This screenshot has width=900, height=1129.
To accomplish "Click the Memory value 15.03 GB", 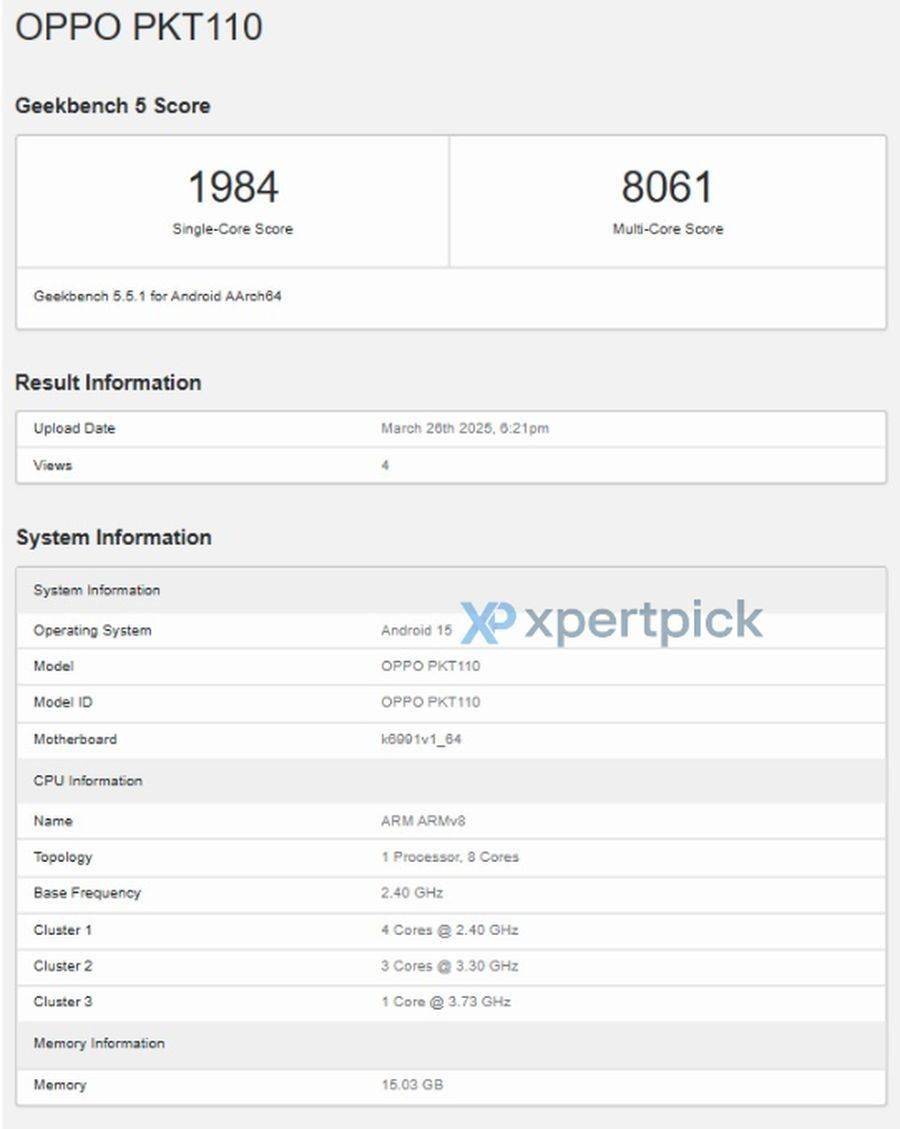I will tap(413, 1084).
